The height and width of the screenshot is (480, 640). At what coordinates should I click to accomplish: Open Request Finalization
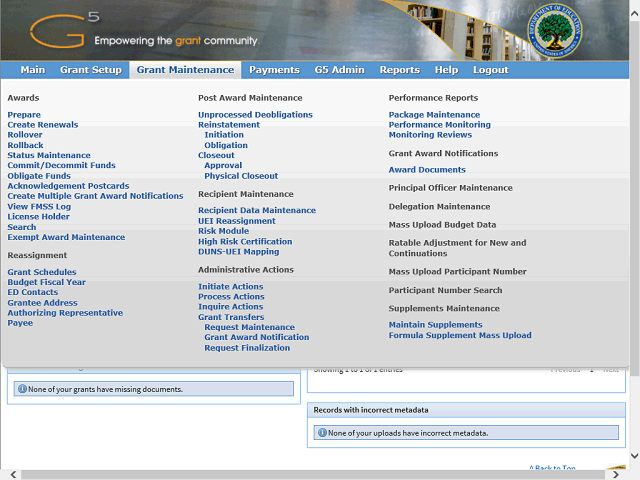(x=247, y=348)
